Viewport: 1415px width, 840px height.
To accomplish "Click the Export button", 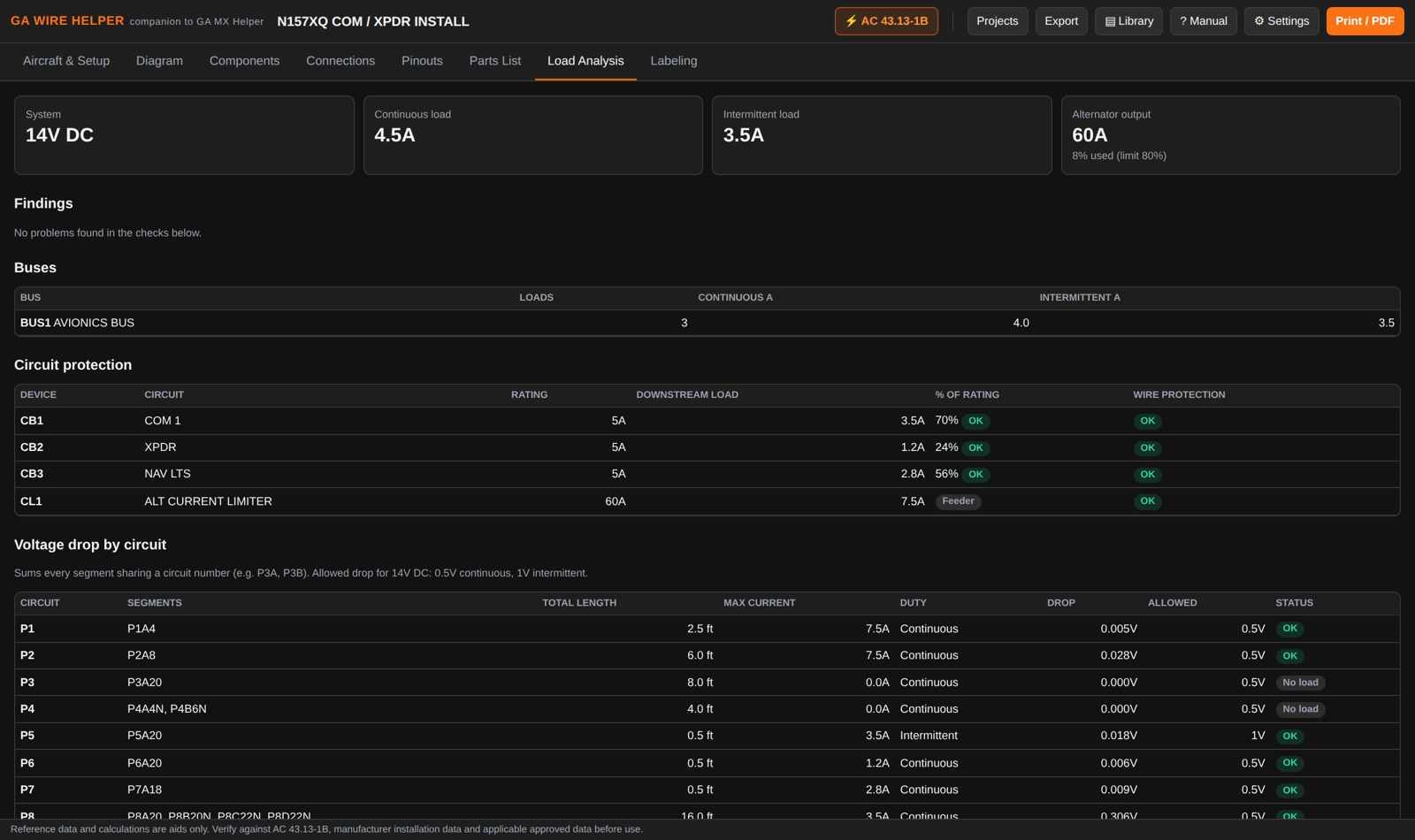I will 1061,21.
